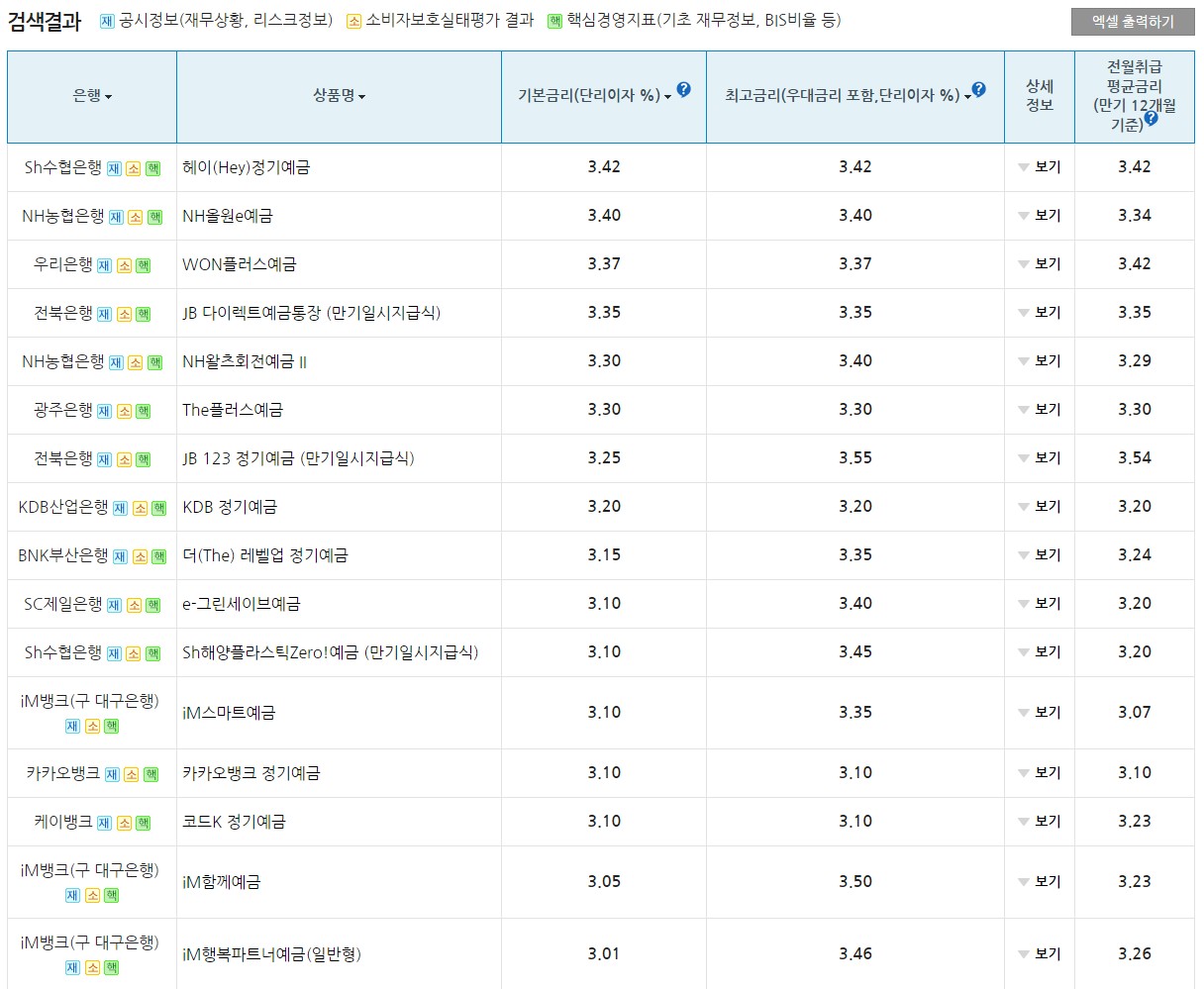Screen dimensions: 1204x989
Task: Open 소 consumer protection icon for 우리은행
Action: tap(124, 265)
